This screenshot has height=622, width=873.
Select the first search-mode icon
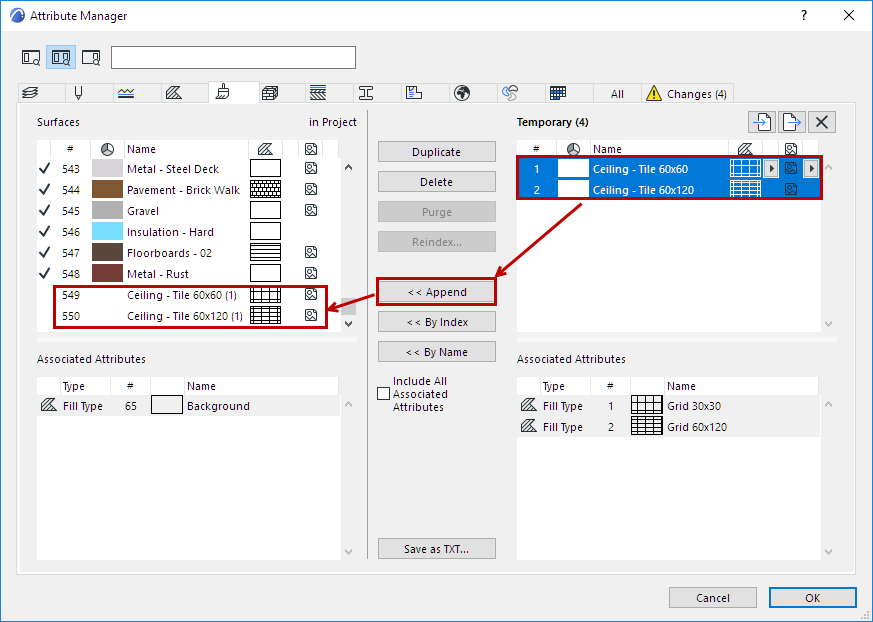tap(31, 57)
